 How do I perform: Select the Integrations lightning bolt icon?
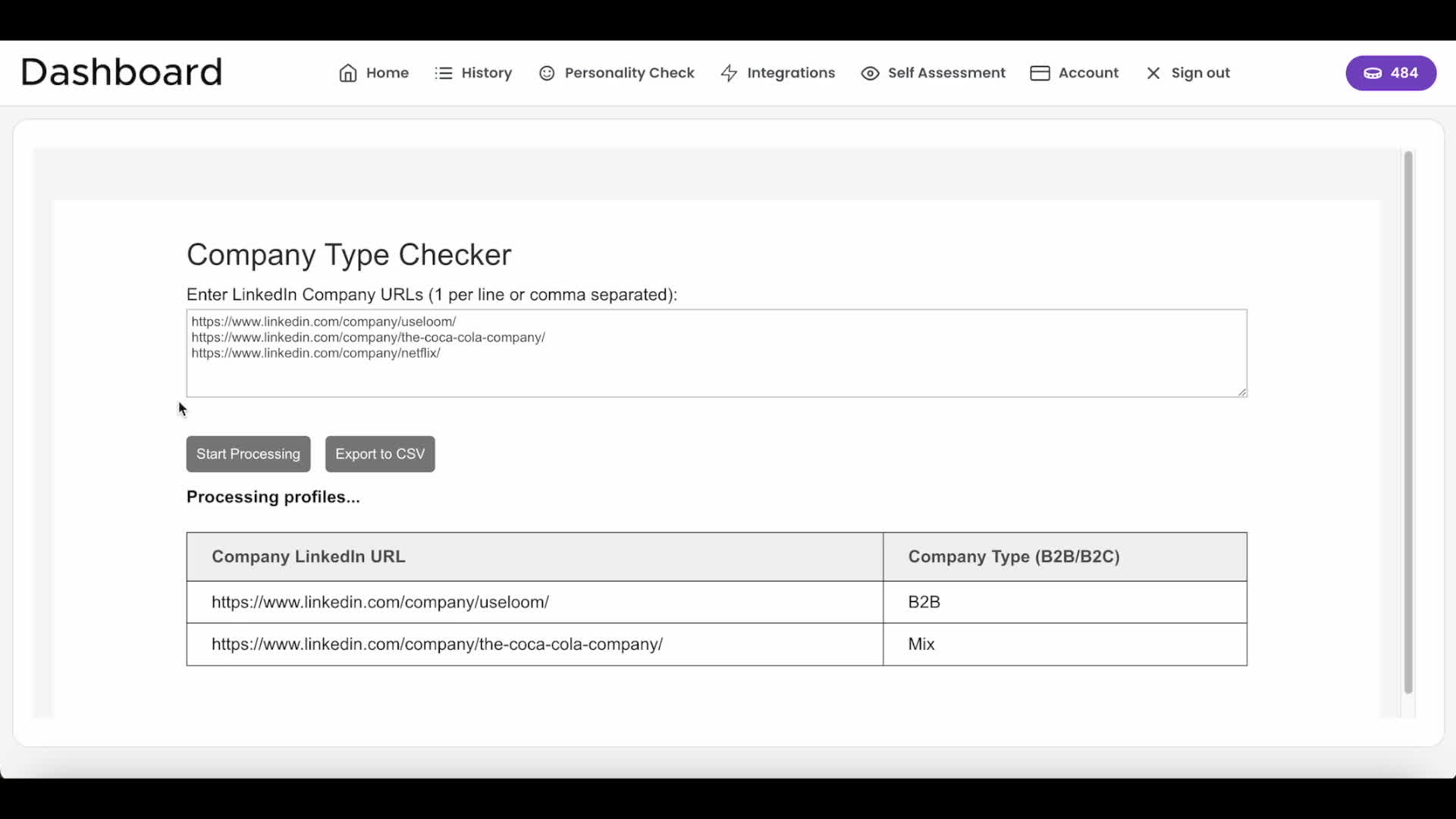tap(729, 73)
